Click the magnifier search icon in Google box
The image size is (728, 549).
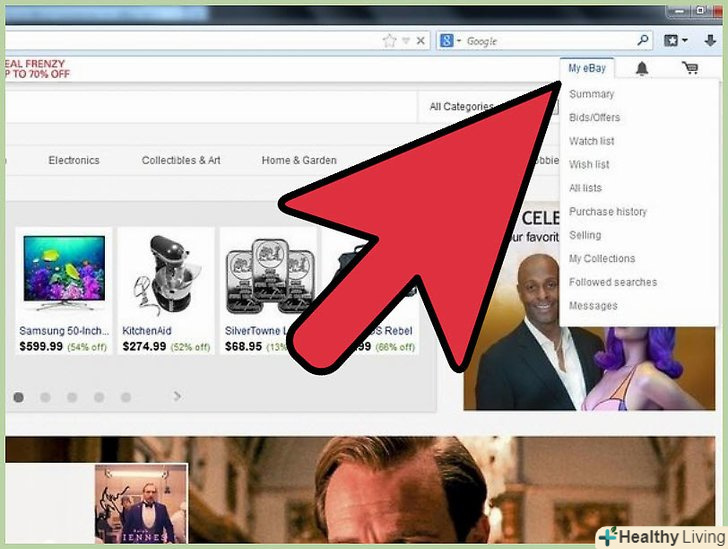tap(643, 40)
